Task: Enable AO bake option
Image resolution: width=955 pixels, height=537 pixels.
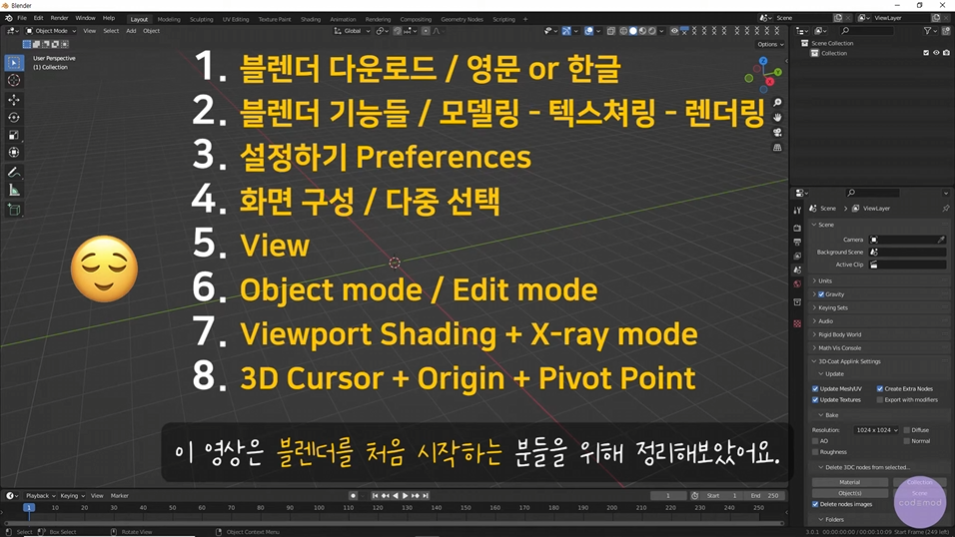Action: [816, 441]
